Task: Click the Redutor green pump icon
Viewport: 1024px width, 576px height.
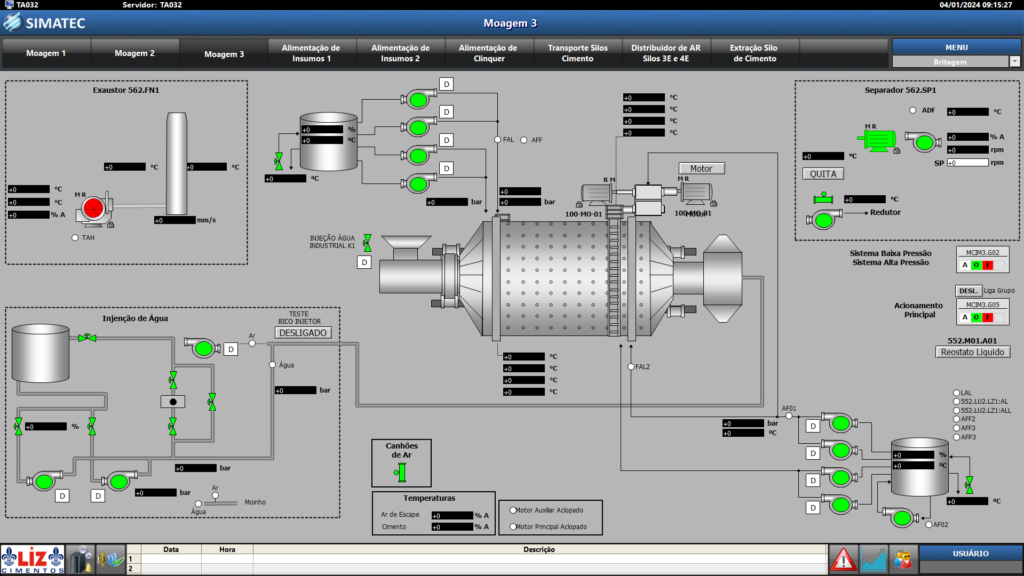Action: coord(824,219)
